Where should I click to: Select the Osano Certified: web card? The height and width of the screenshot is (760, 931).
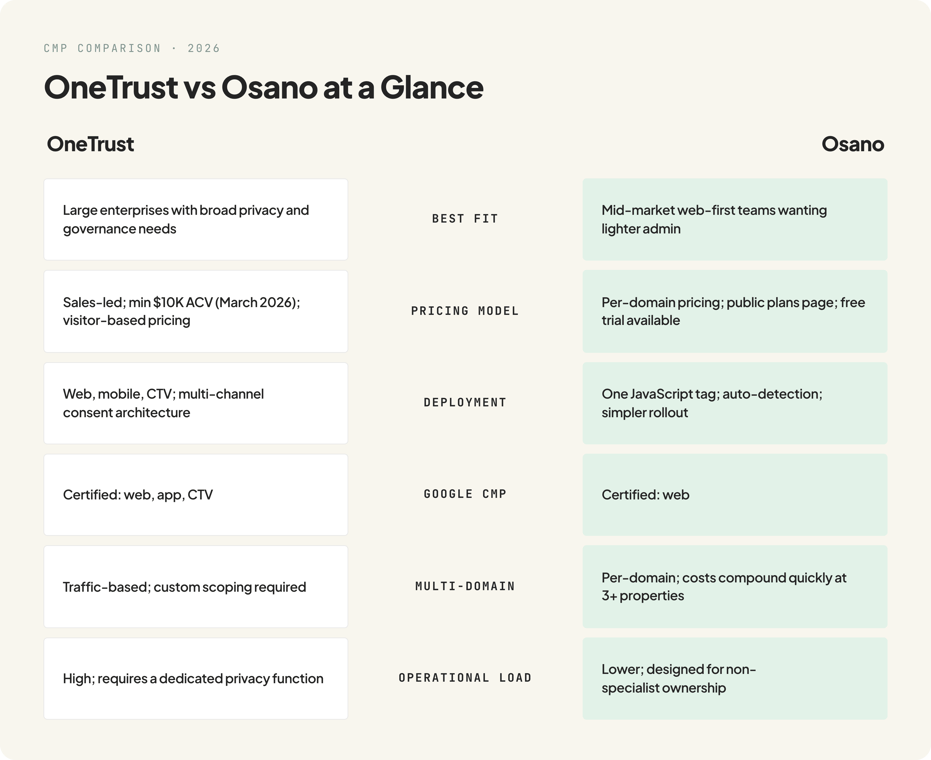(x=735, y=495)
